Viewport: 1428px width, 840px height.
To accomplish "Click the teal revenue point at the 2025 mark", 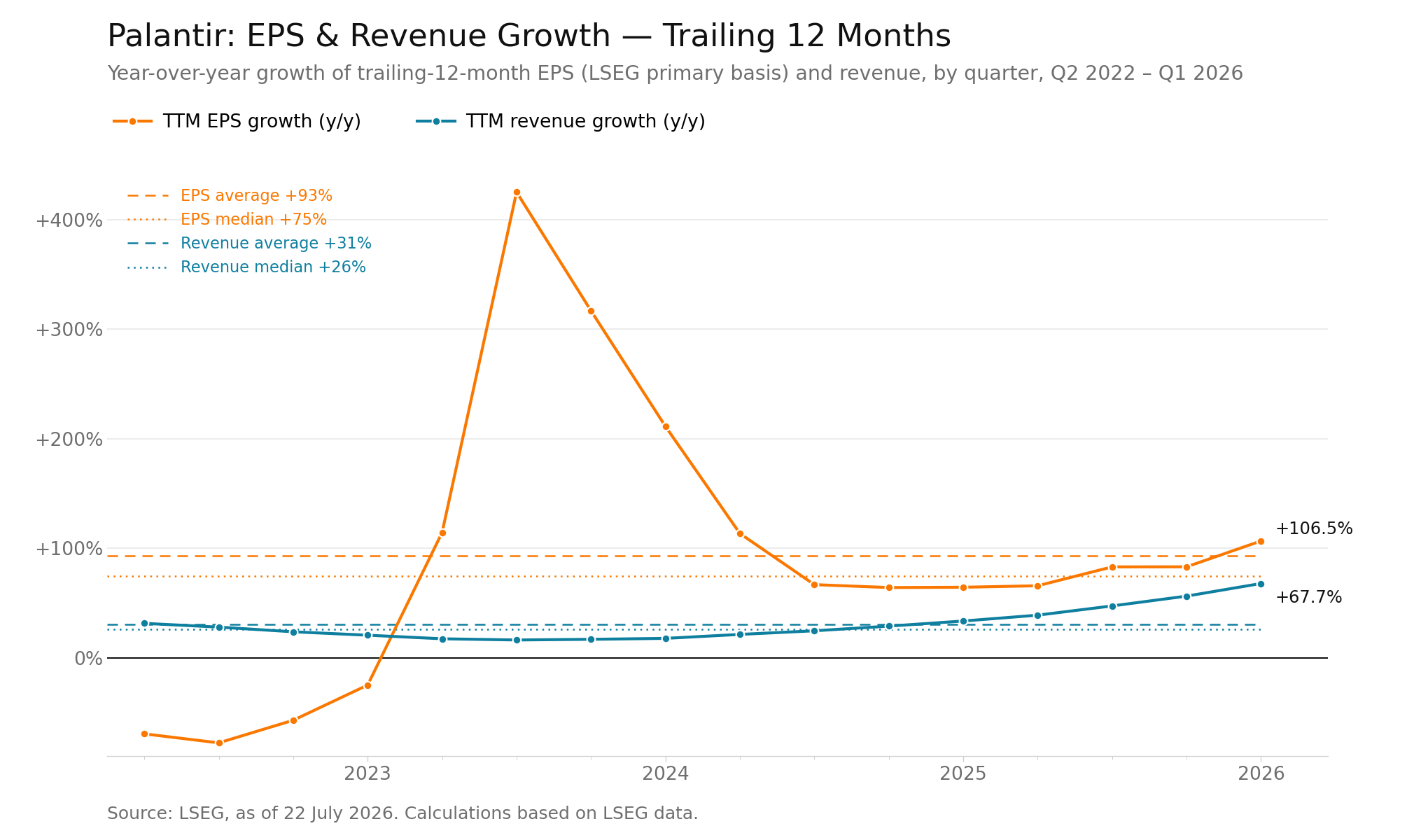I will coord(963,621).
